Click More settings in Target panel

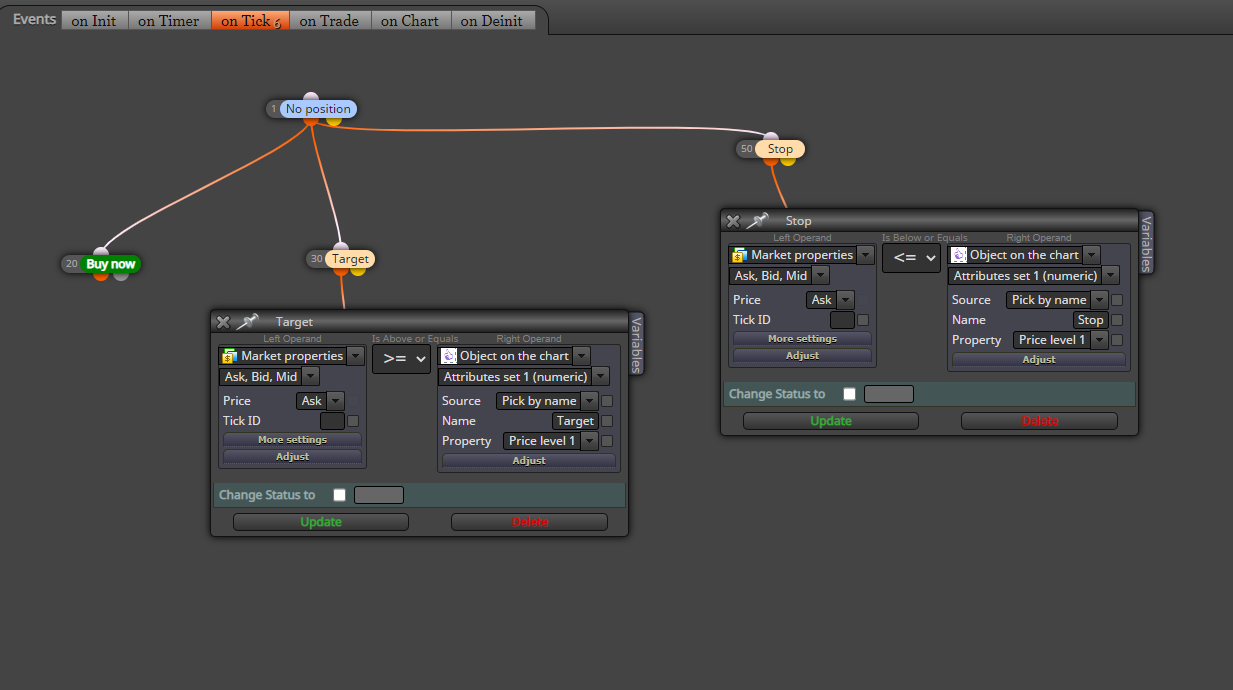292,440
